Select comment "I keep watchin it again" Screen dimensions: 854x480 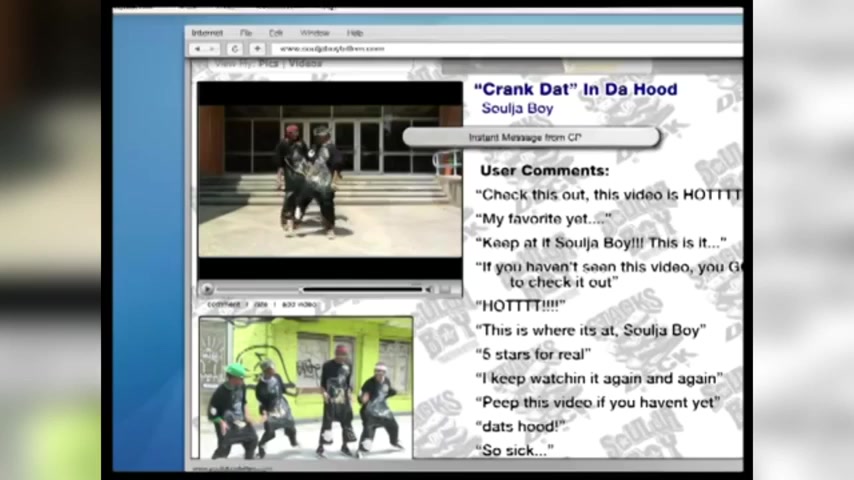599,378
